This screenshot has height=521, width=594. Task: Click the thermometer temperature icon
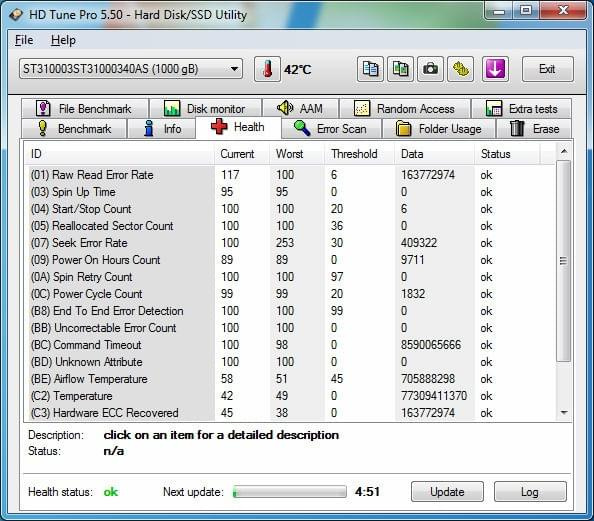click(x=267, y=69)
